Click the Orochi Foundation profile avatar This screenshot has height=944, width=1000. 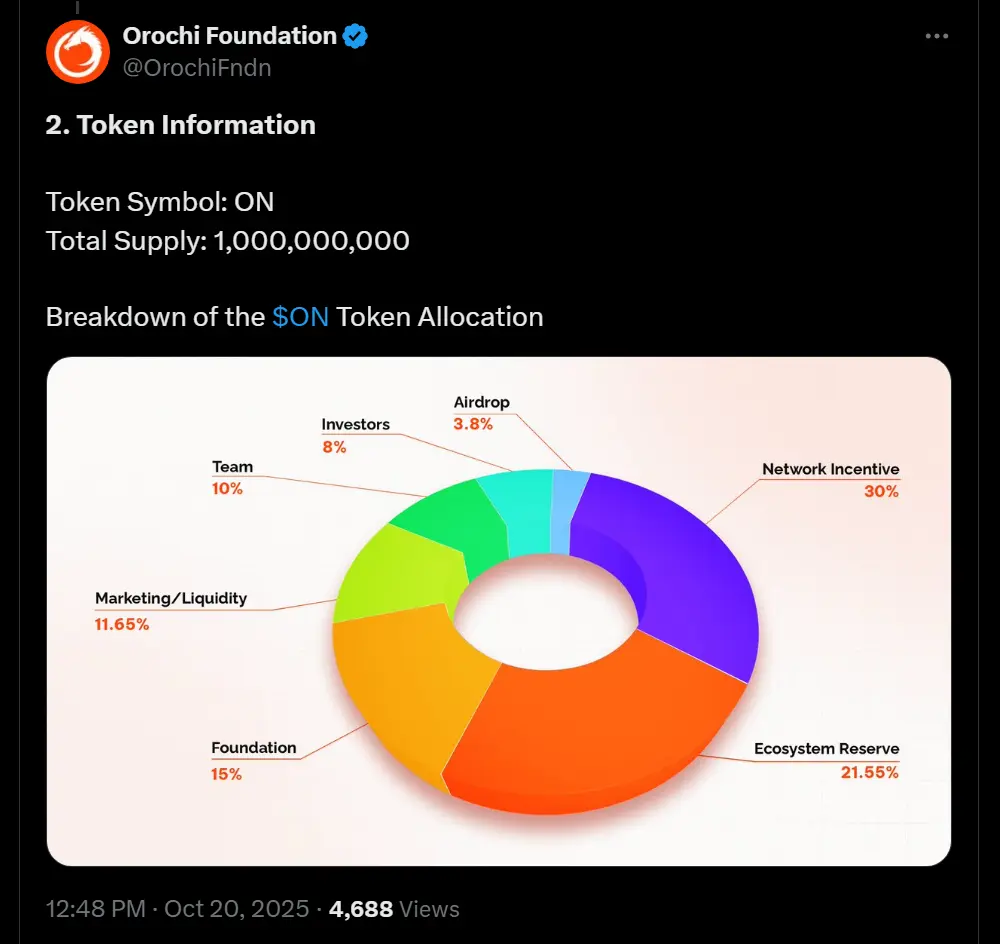(x=77, y=51)
